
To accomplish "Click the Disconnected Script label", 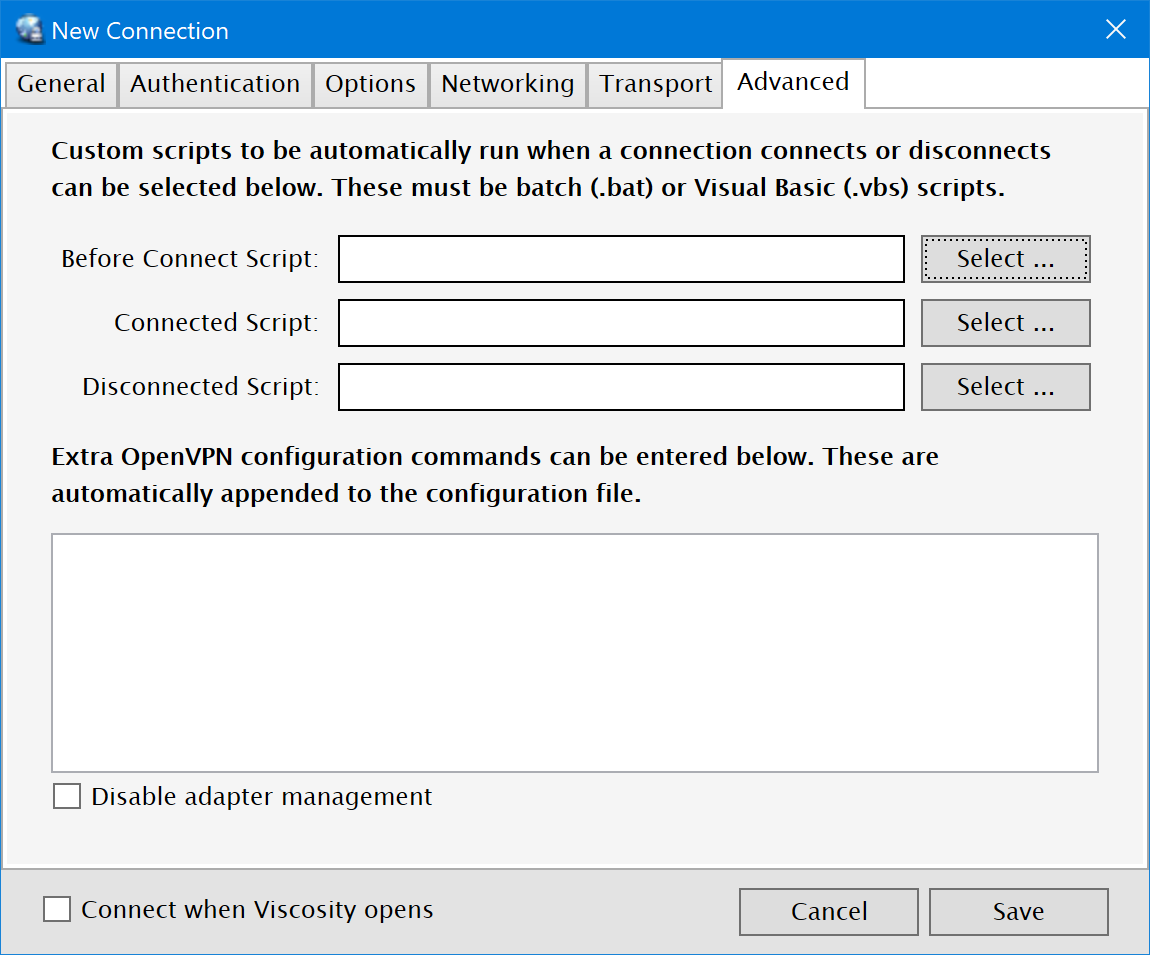I will coord(201,387).
